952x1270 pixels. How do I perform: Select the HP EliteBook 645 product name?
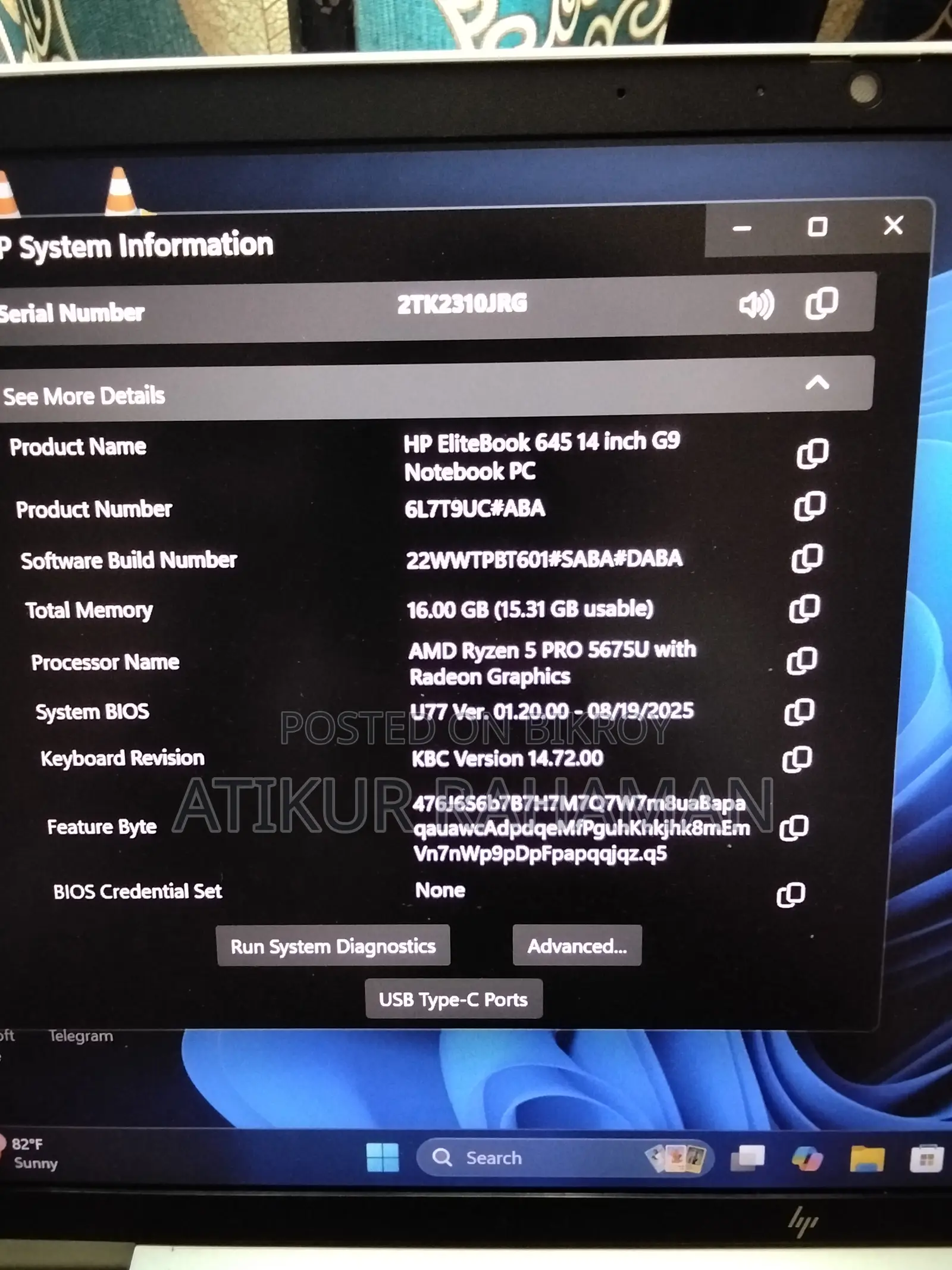[541, 456]
